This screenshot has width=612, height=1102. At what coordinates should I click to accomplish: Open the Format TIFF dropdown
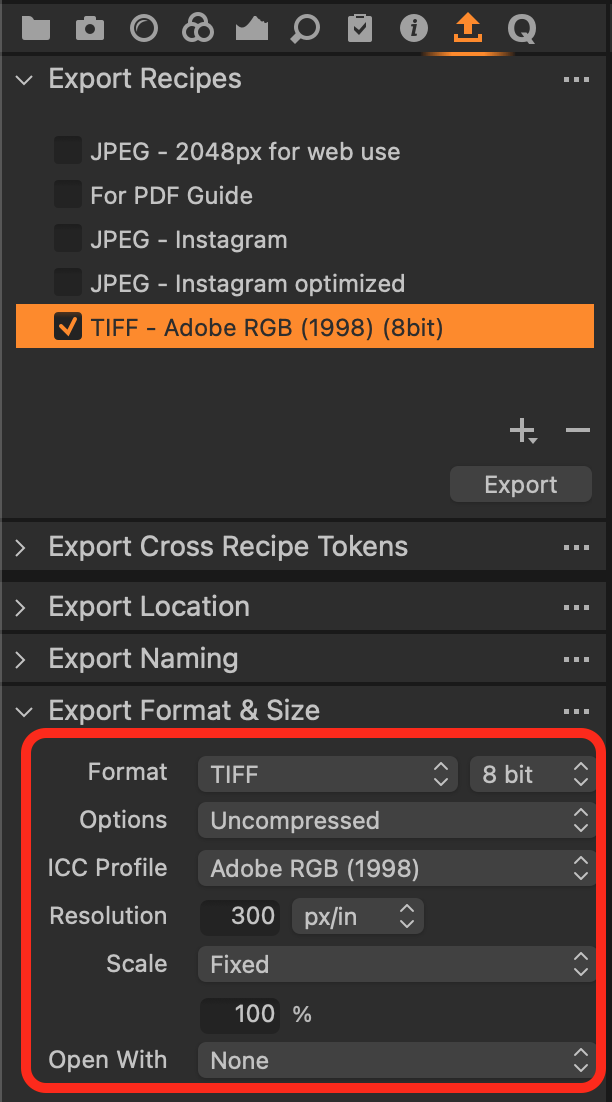pos(328,774)
